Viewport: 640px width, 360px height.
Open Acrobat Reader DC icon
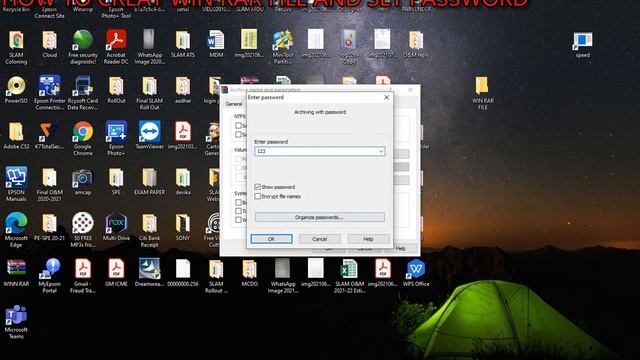116,41
